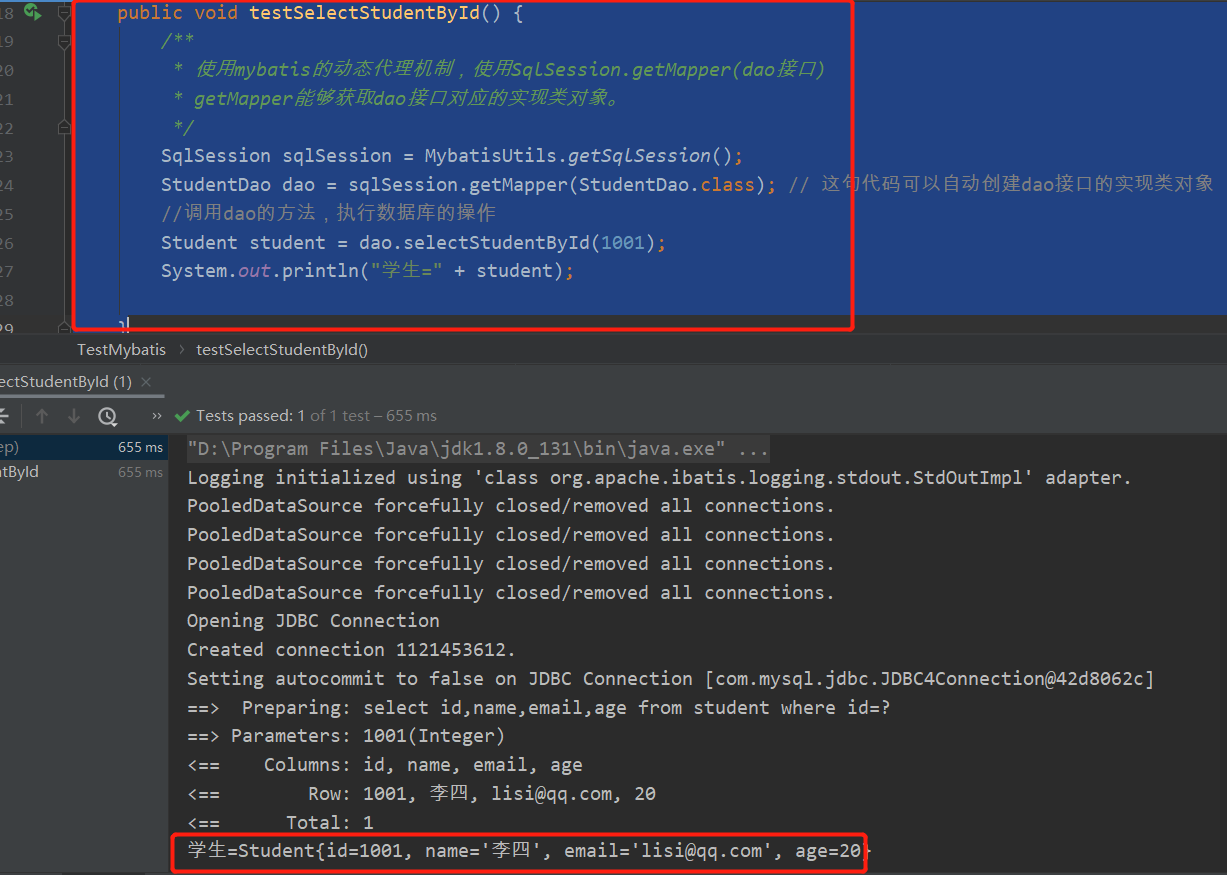Click the 使用mybatis的动态代理机制 comment line
The height and width of the screenshot is (875, 1227).
point(498,70)
